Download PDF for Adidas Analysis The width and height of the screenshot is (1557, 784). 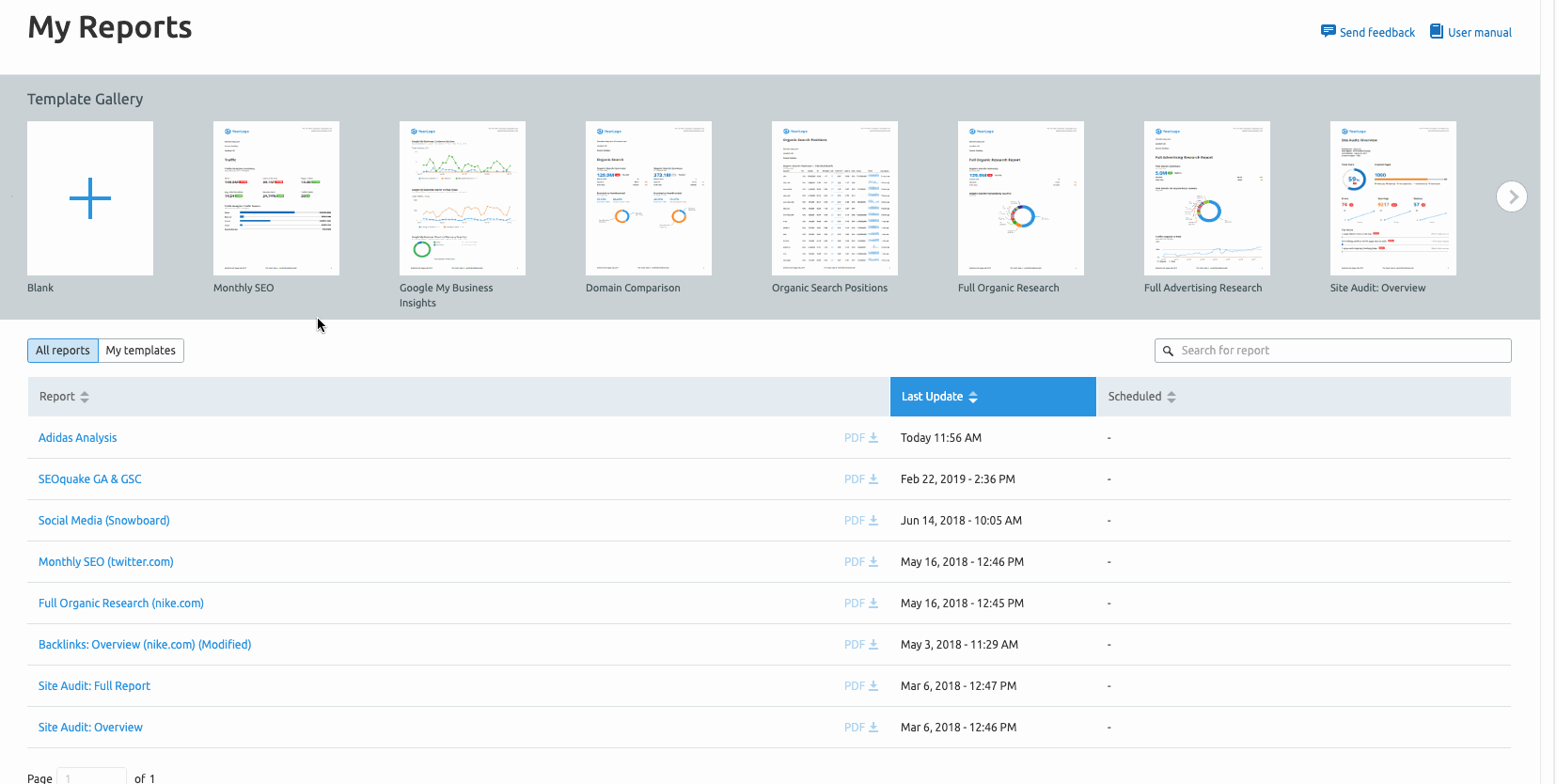coord(861,438)
